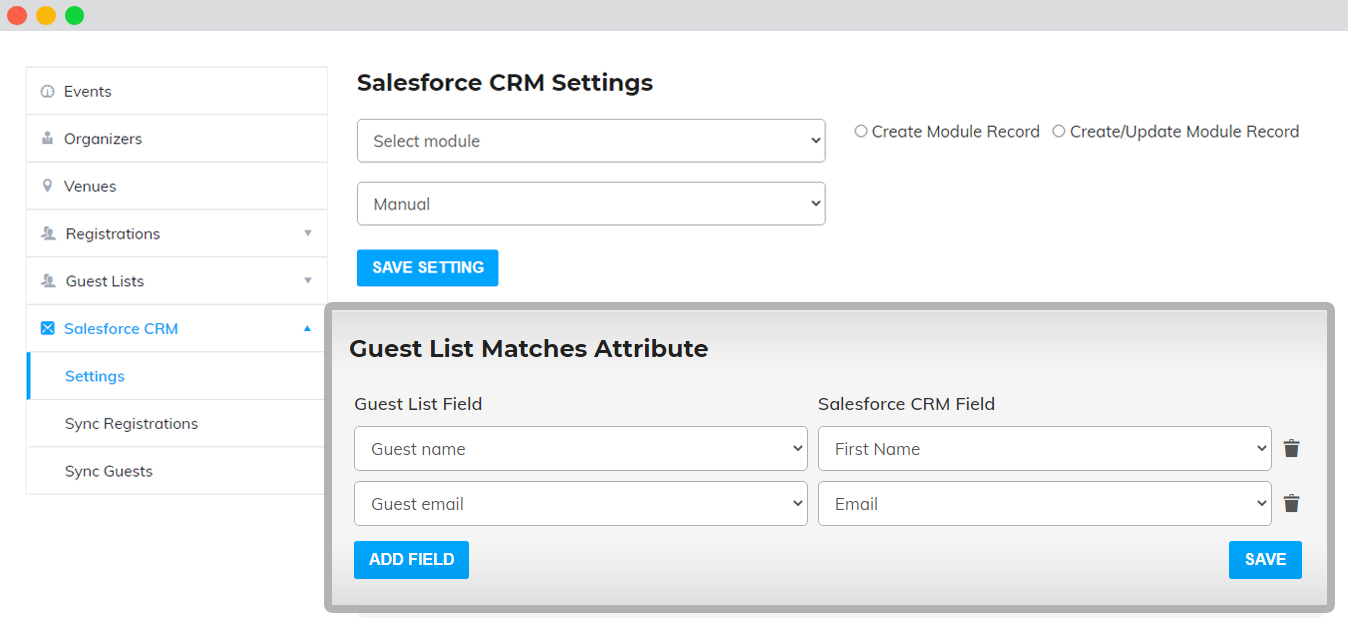Click the Salesforce CRM sidebar icon

point(47,328)
